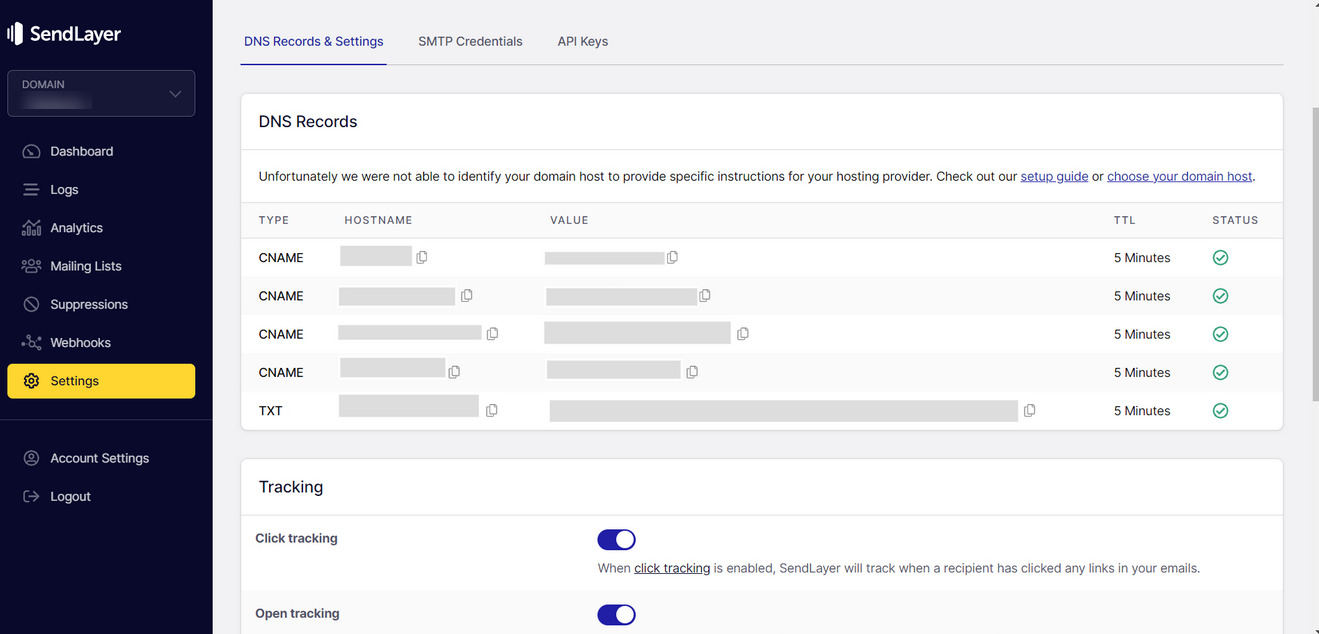Click the Logs list icon
The image size is (1319, 634).
pyautogui.click(x=31, y=190)
